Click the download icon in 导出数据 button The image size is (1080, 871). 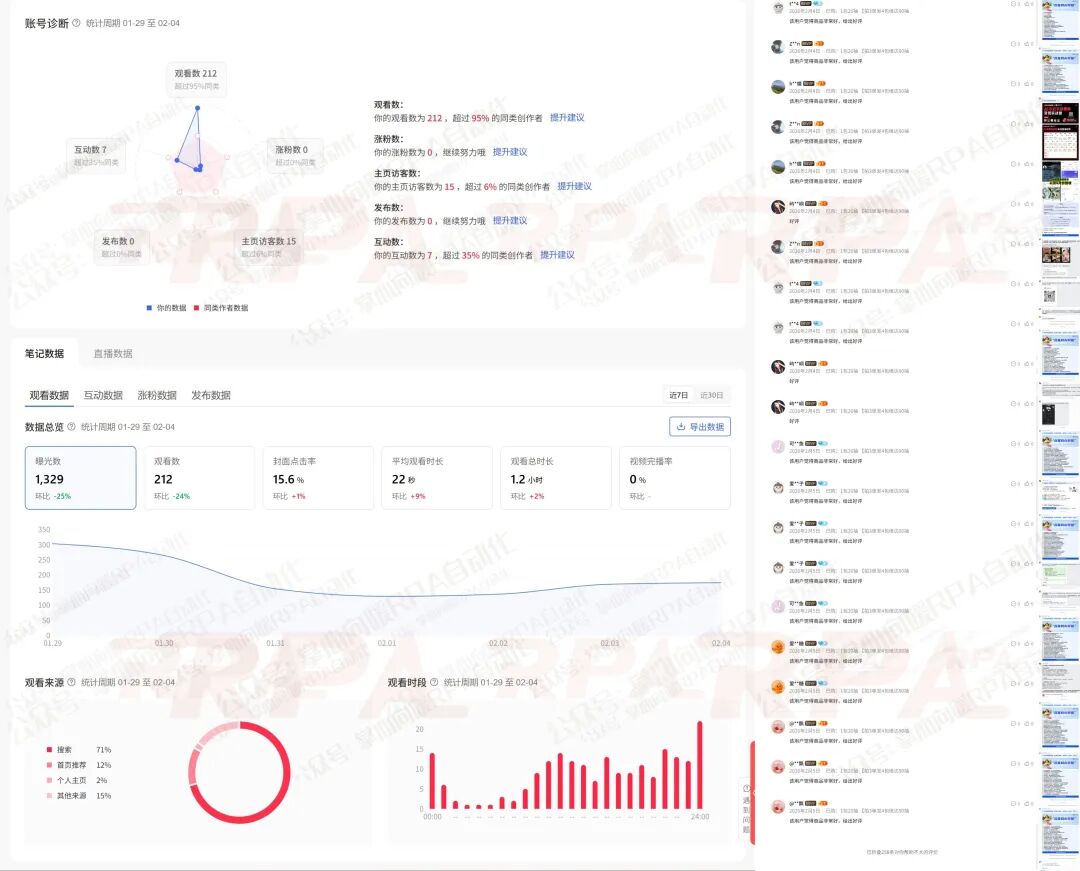click(x=681, y=427)
